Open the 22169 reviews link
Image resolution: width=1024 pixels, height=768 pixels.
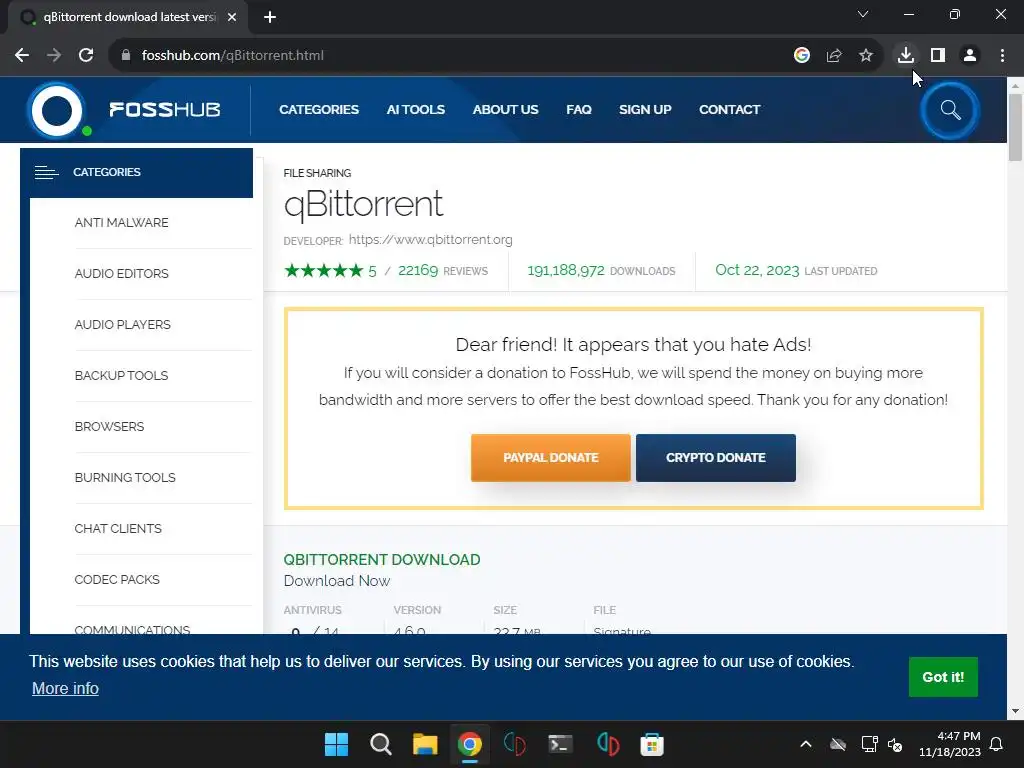click(443, 270)
